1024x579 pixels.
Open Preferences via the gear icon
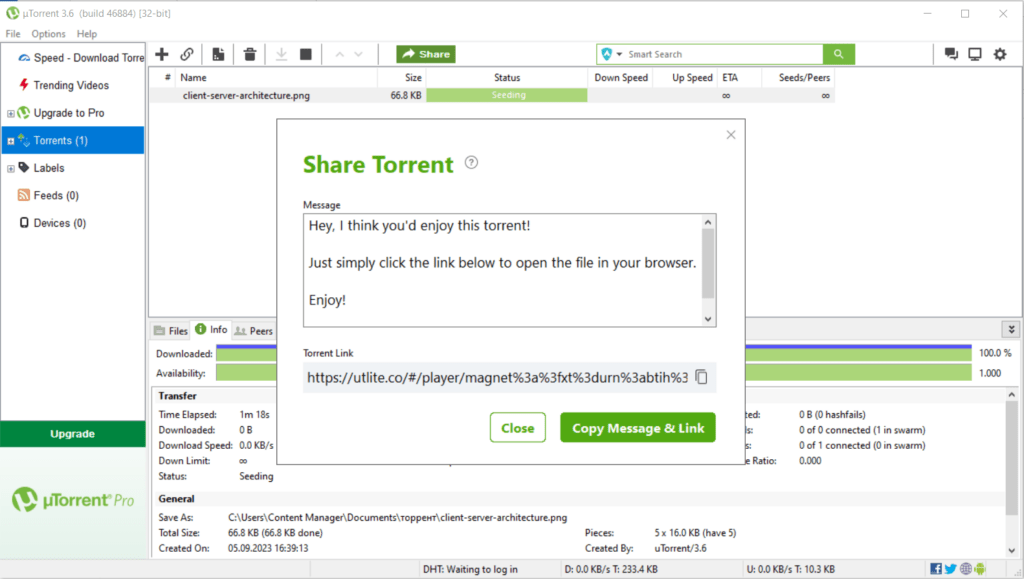point(999,54)
